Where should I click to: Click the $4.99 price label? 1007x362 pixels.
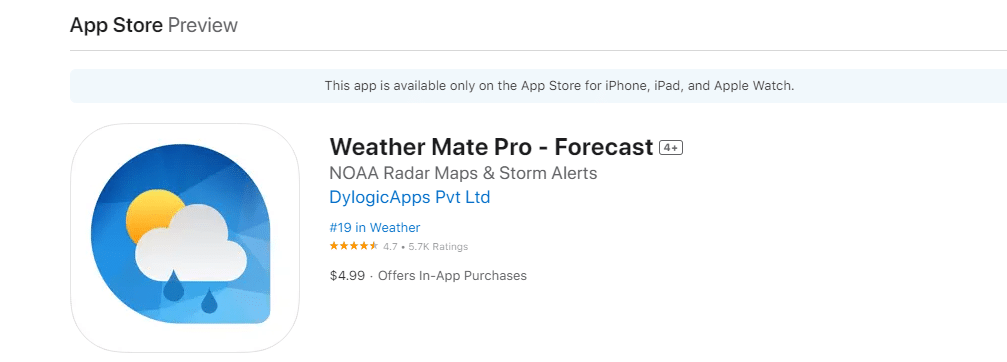click(347, 276)
